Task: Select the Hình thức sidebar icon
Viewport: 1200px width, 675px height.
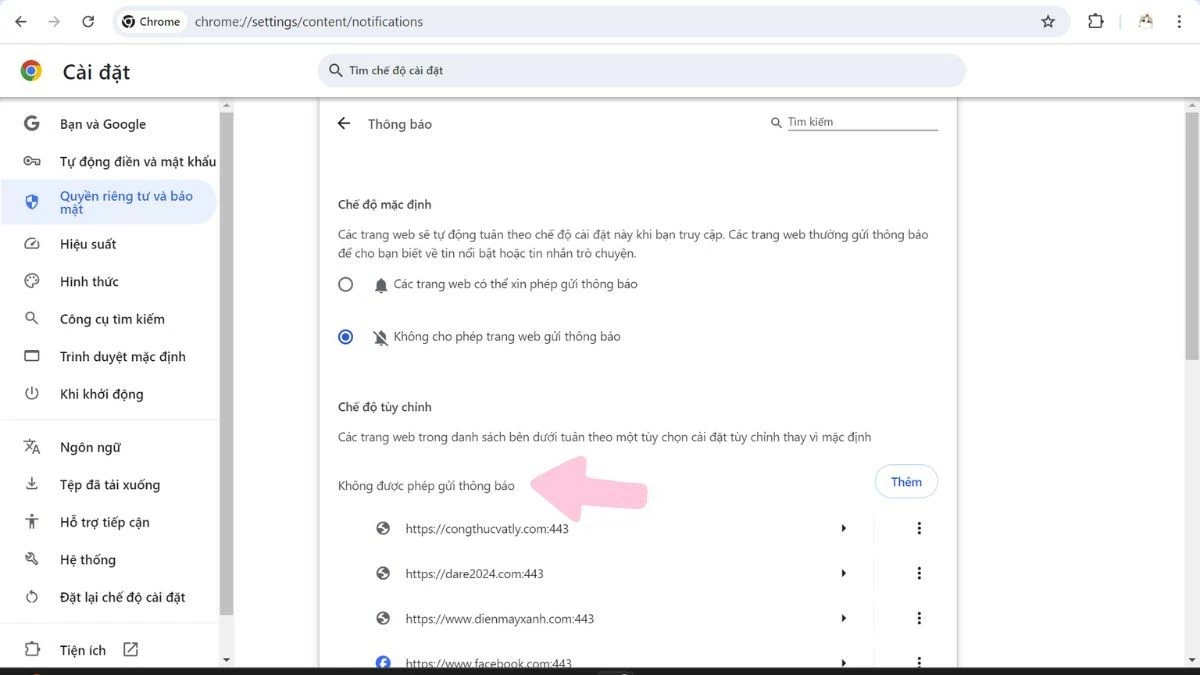Action: pyautogui.click(x=31, y=281)
